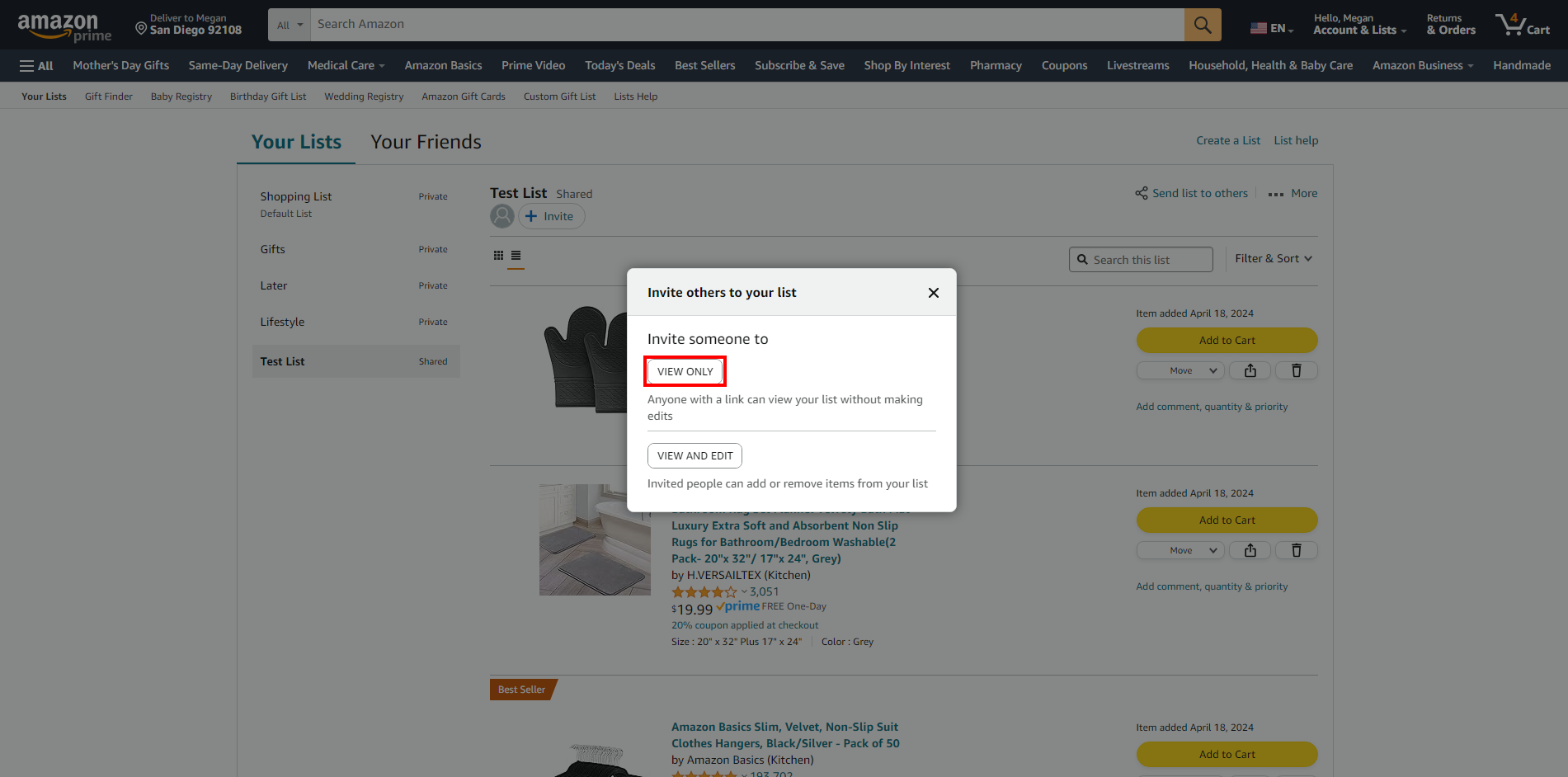The image size is (1568, 777).
Task: Open the All hamburger menu
Action: 36,66
